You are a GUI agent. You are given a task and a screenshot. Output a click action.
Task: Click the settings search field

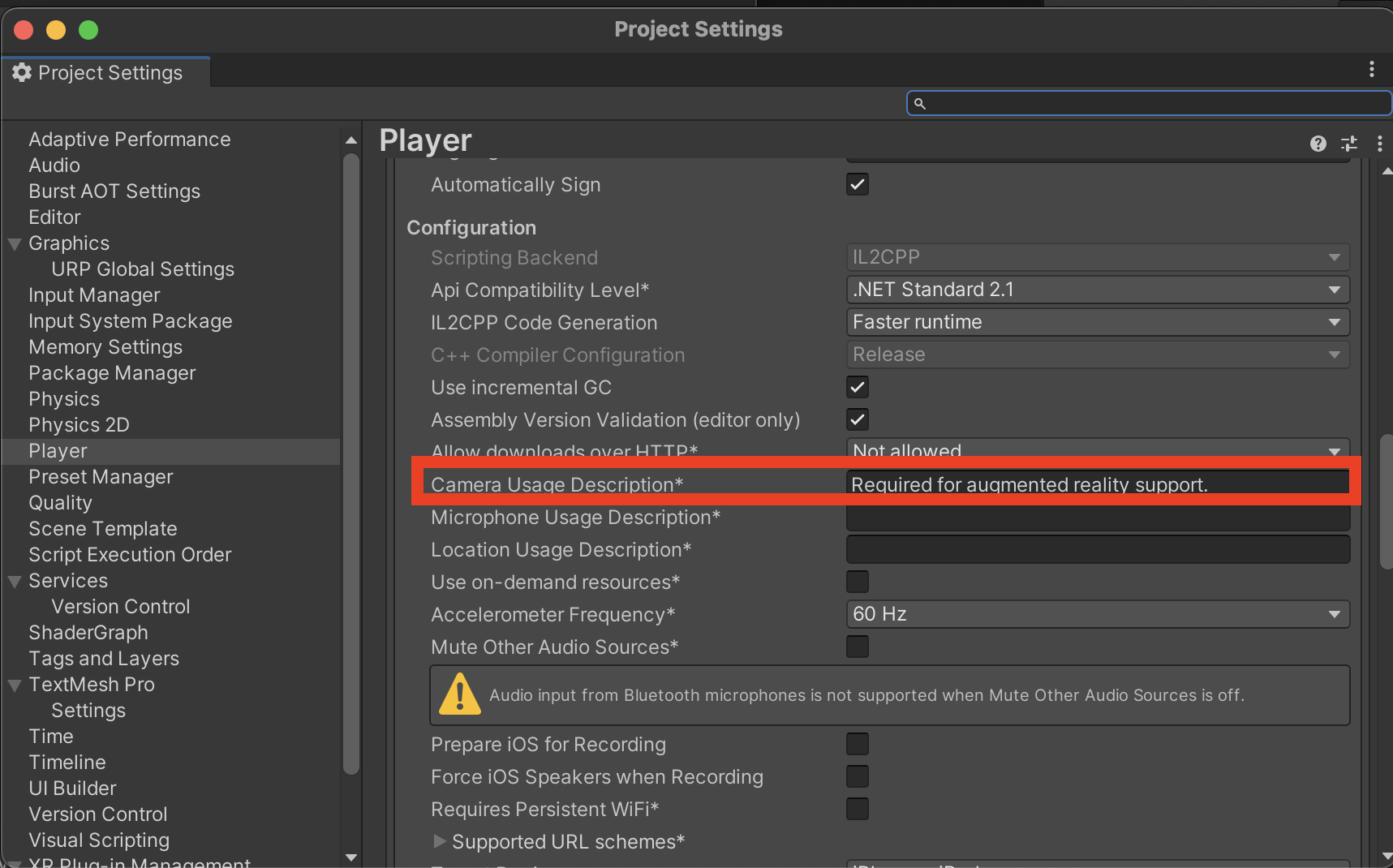(x=1149, y=103)
